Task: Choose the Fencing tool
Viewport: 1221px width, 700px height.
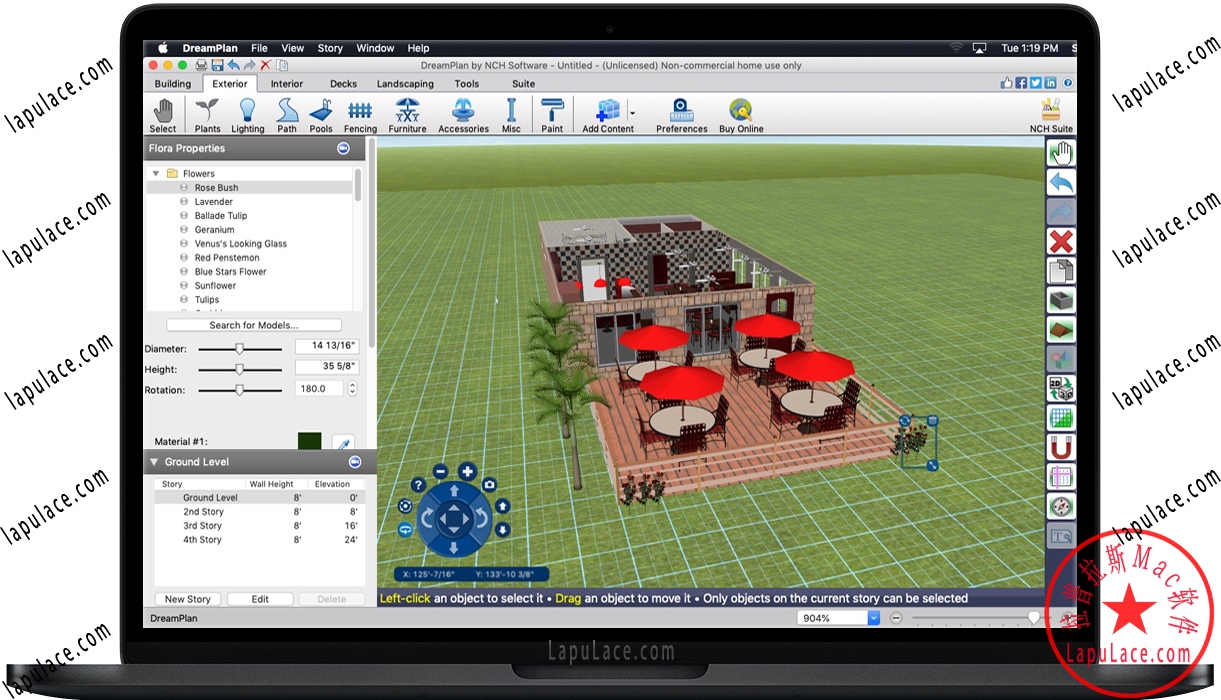Action: pyautogui.click(x=360, y=115)
